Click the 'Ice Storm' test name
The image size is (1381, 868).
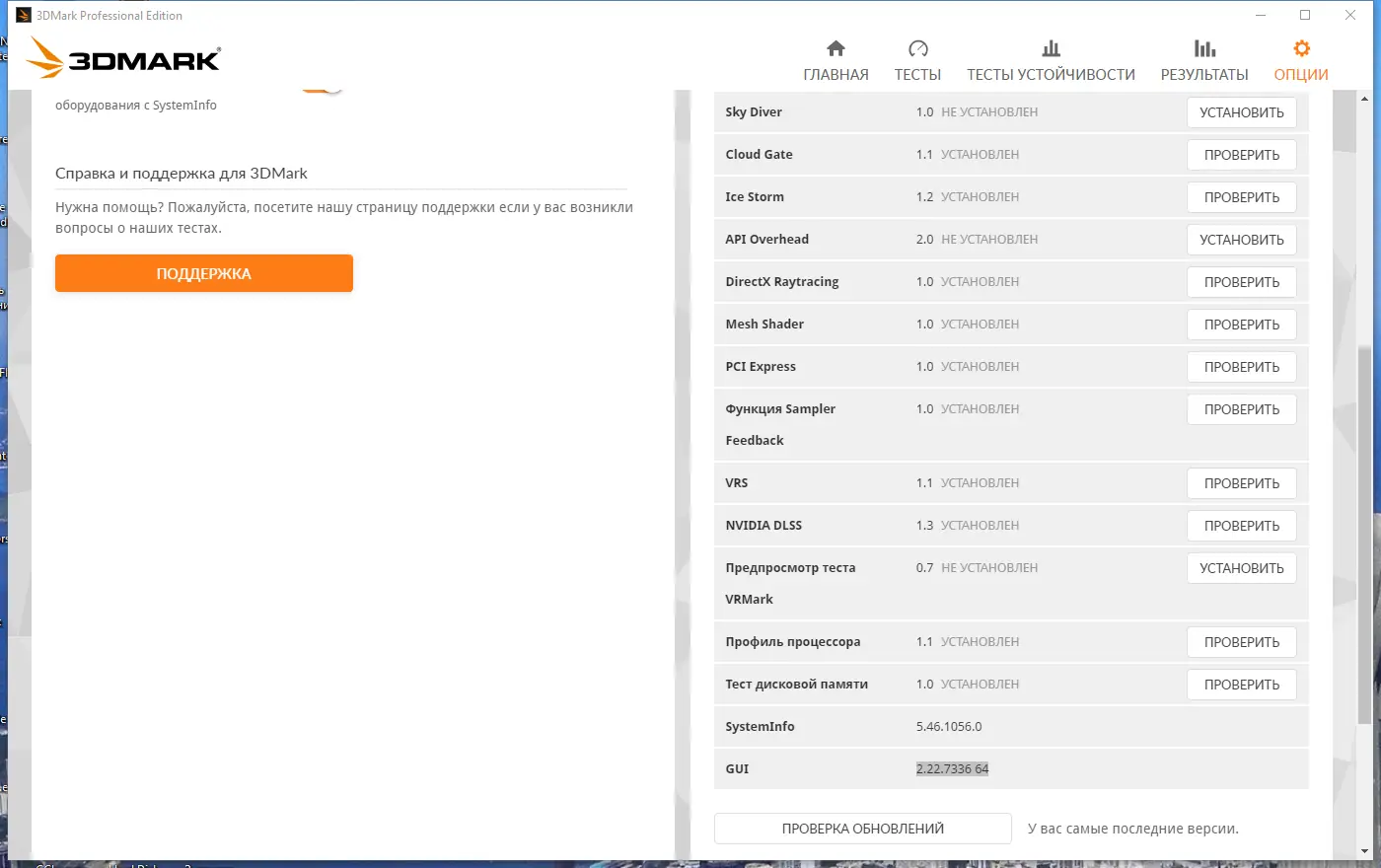tap(755, 197)
